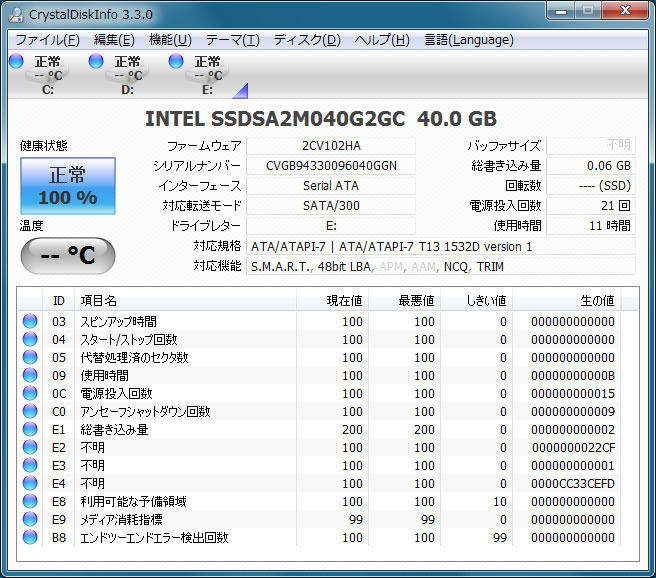Click the 電源投入回数 field 21 回

(x=591, y=206)
